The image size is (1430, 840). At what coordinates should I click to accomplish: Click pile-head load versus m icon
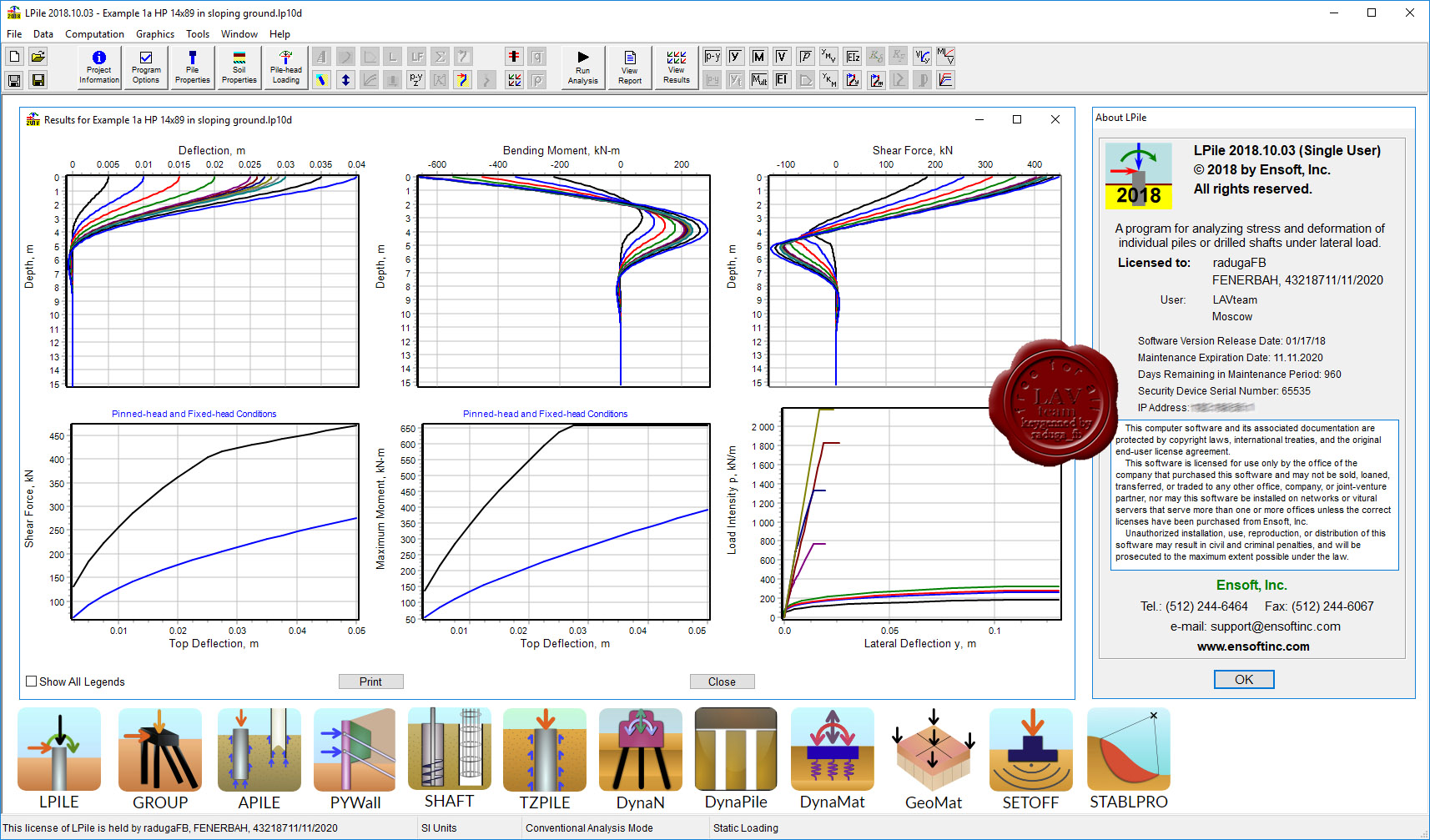[x=876, y=80]
